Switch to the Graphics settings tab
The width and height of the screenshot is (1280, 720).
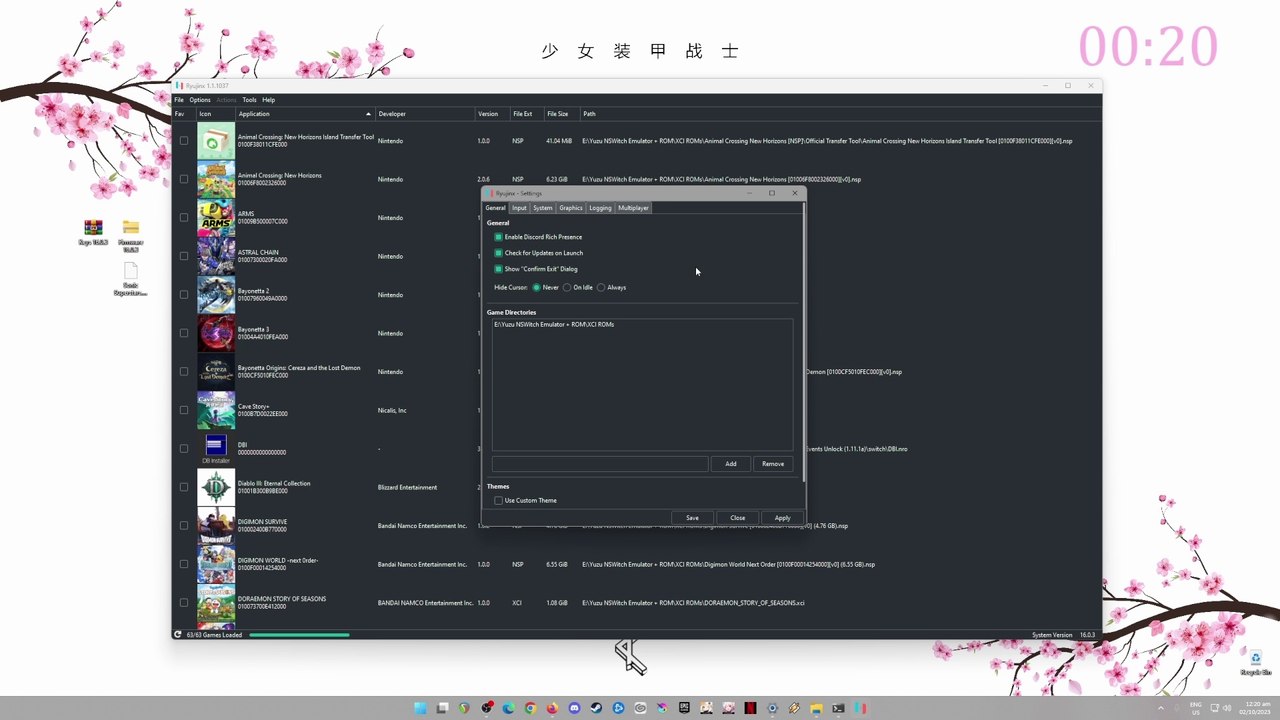coord(571,208)
